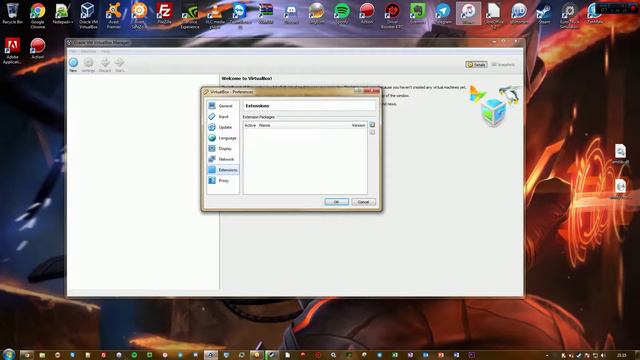640x360 pixels.
Task: Open the Update preferences section
Action: (222, 127)
